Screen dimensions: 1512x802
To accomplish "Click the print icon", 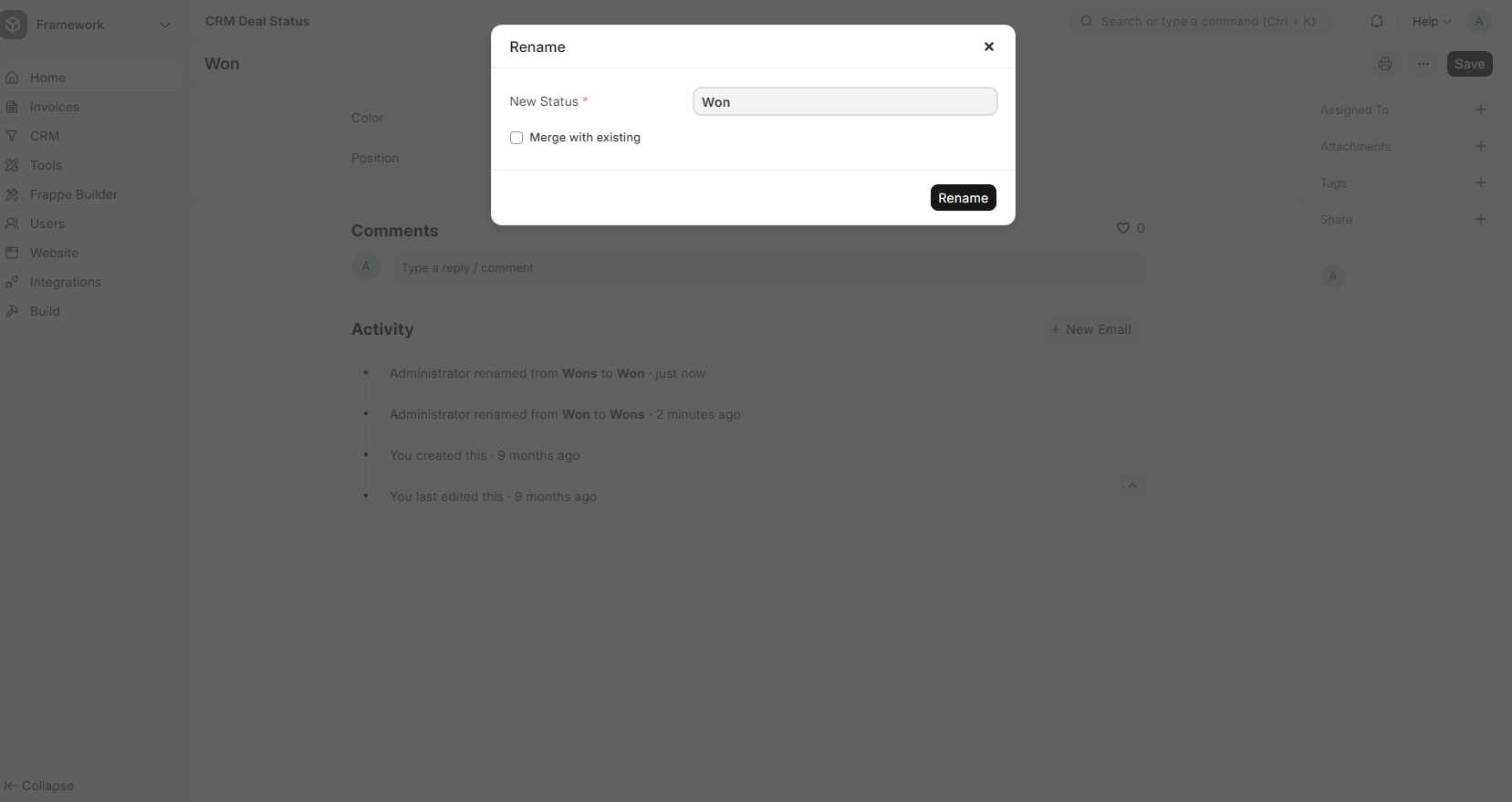I will pyautogui.click(x=1384, y=64).
